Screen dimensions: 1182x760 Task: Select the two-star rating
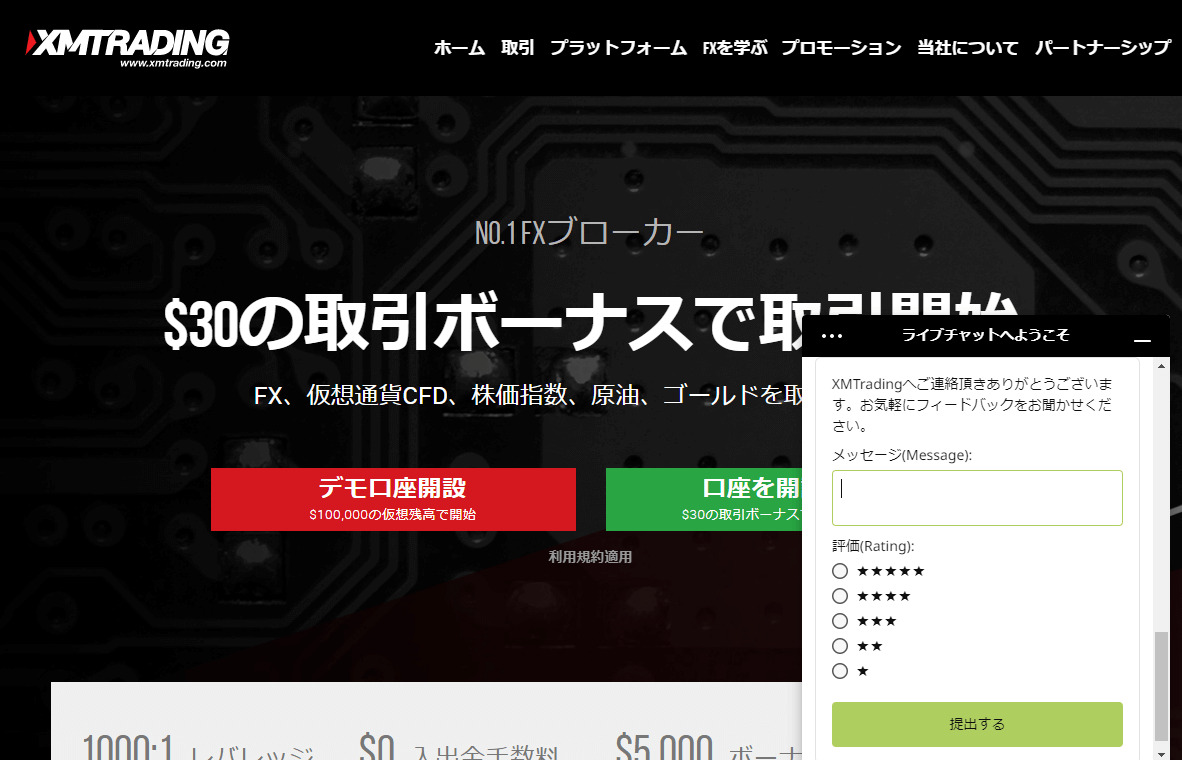pos(840,645)
